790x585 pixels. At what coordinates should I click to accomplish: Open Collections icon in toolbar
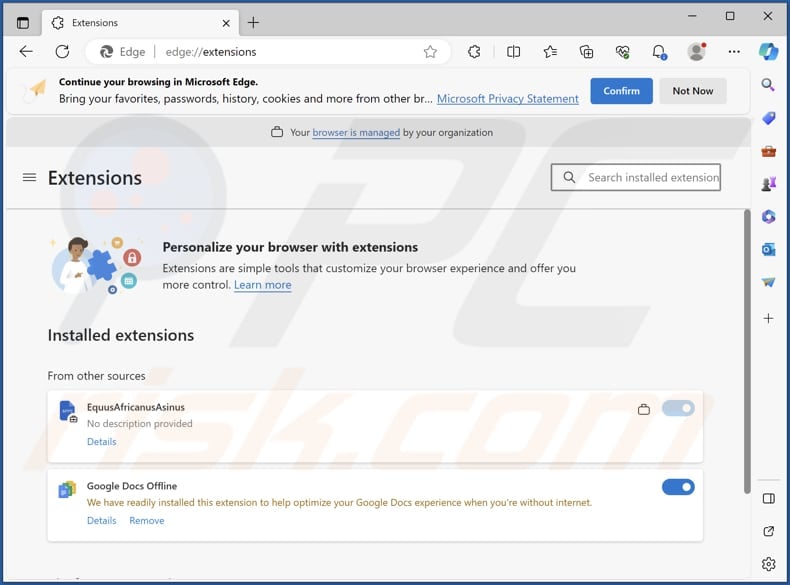[586, 51]
